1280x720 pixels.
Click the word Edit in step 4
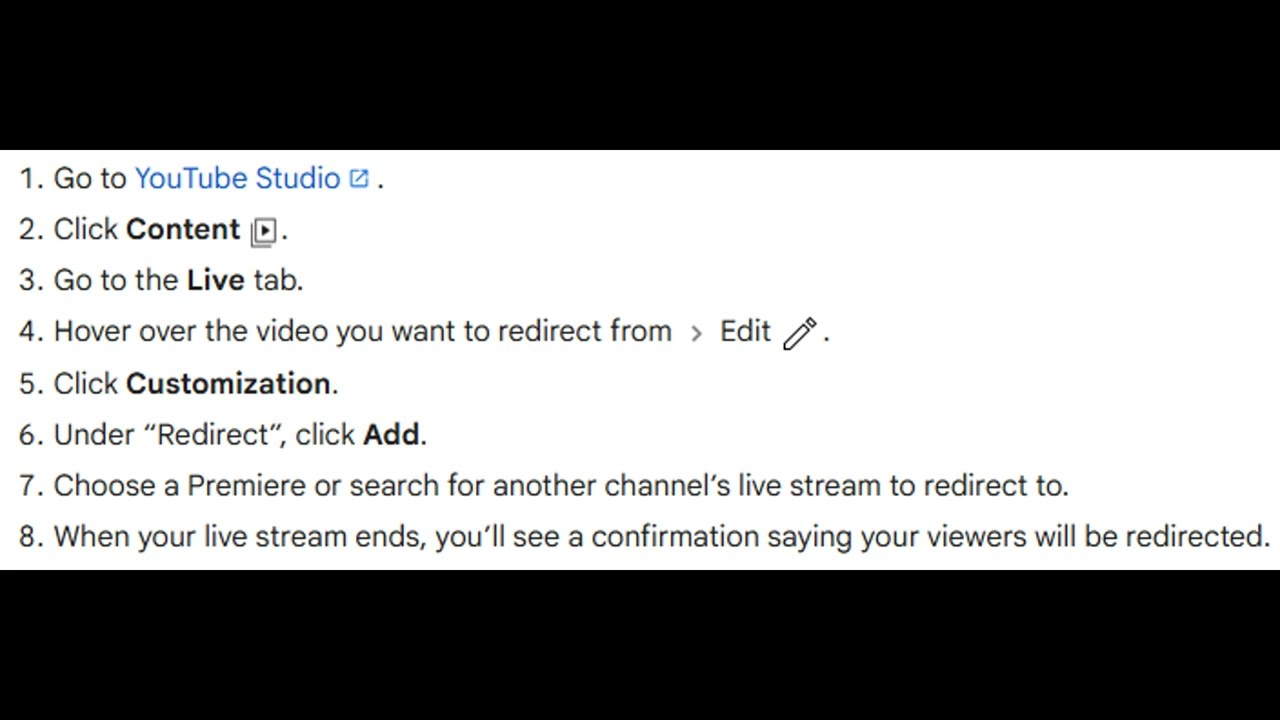coord(745,331)
